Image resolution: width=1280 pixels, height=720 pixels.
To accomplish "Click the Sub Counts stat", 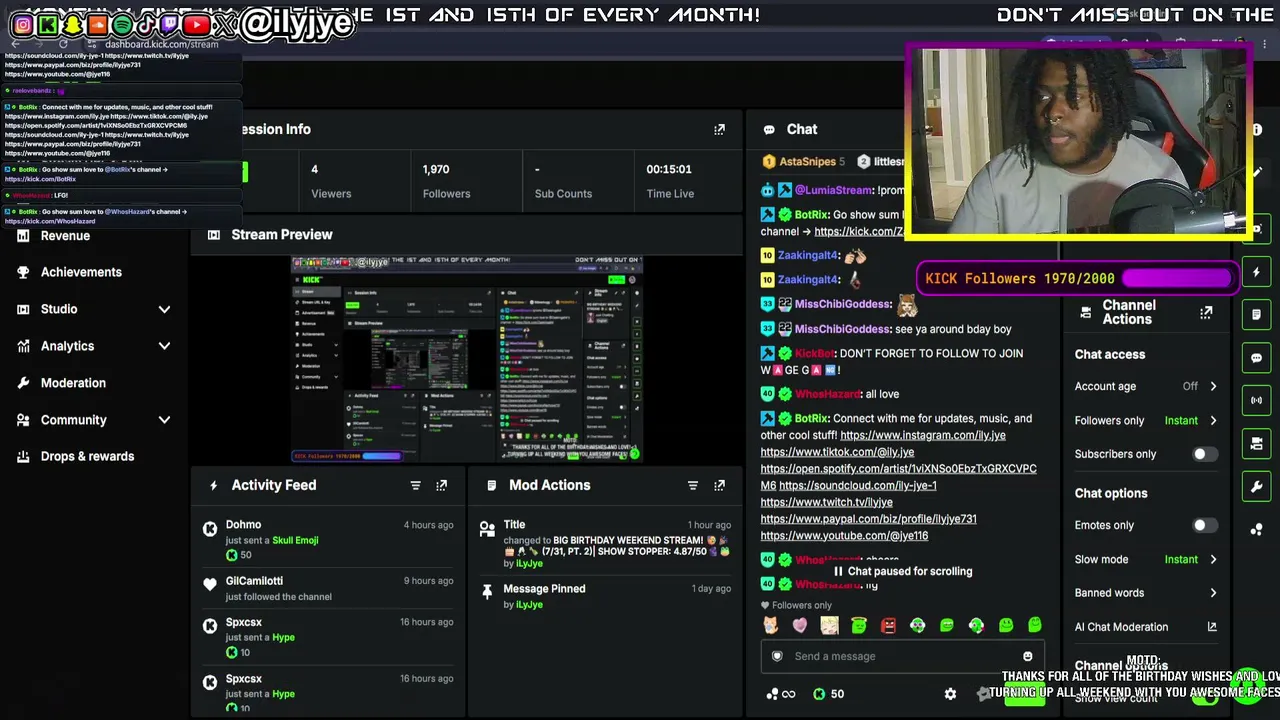I will (x=563, y=181).
